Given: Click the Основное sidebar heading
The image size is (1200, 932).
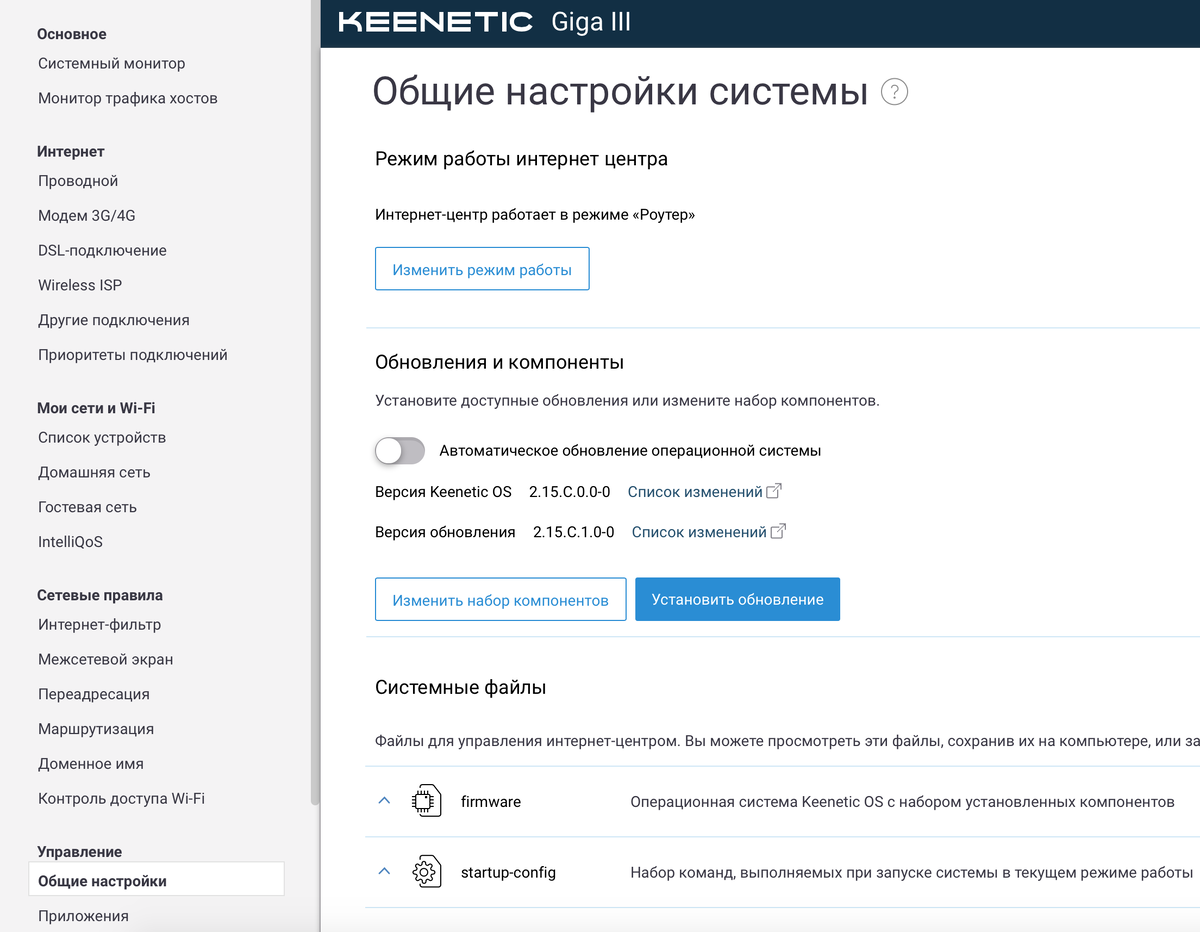Looking at the screenshot, I should point(72,34).
